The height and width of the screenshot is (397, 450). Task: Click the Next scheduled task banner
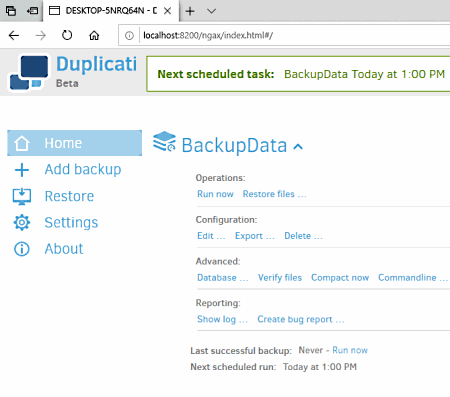(x=298, y=74)
